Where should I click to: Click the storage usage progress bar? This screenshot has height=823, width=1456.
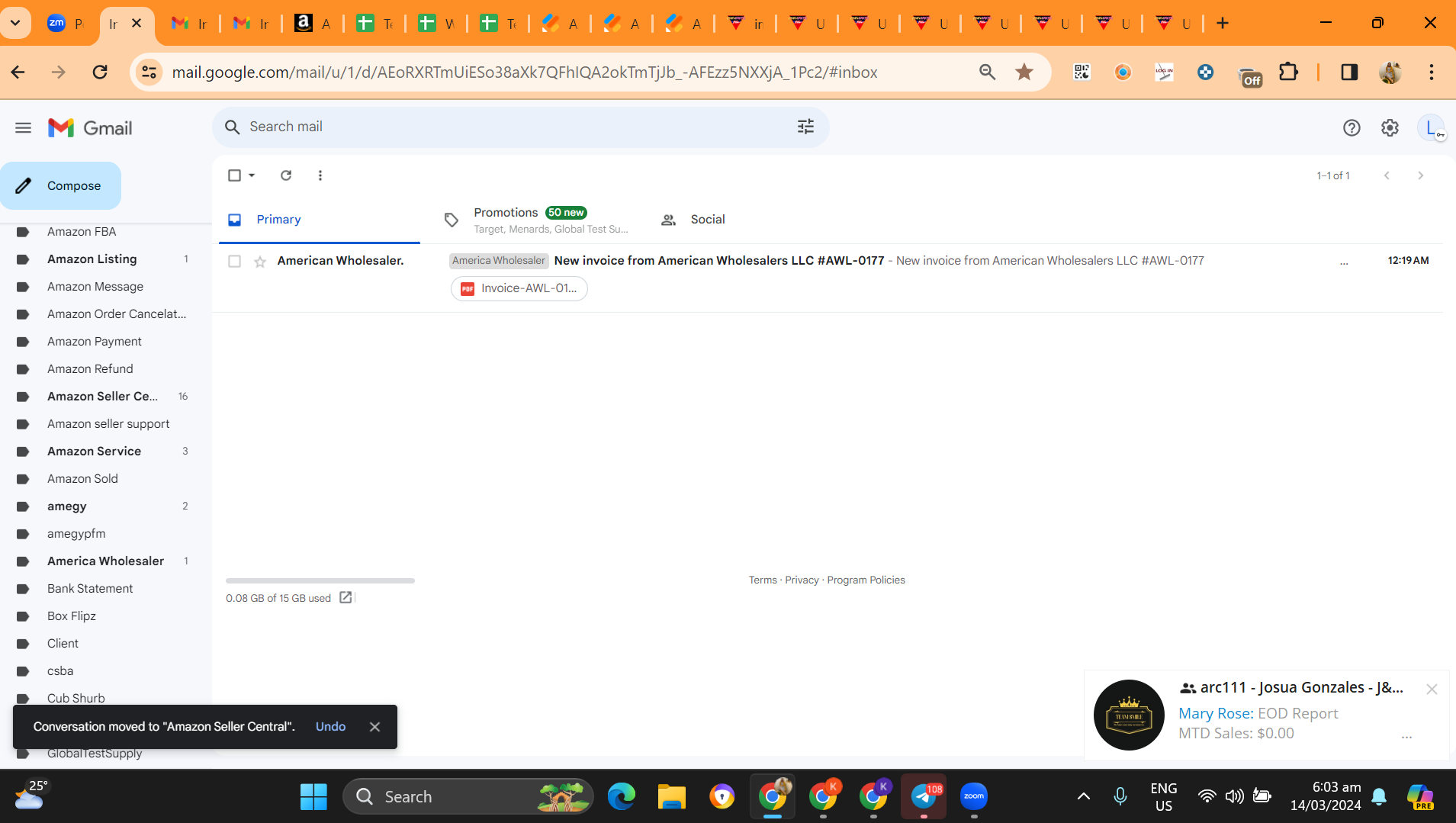[x=320, y=580]
